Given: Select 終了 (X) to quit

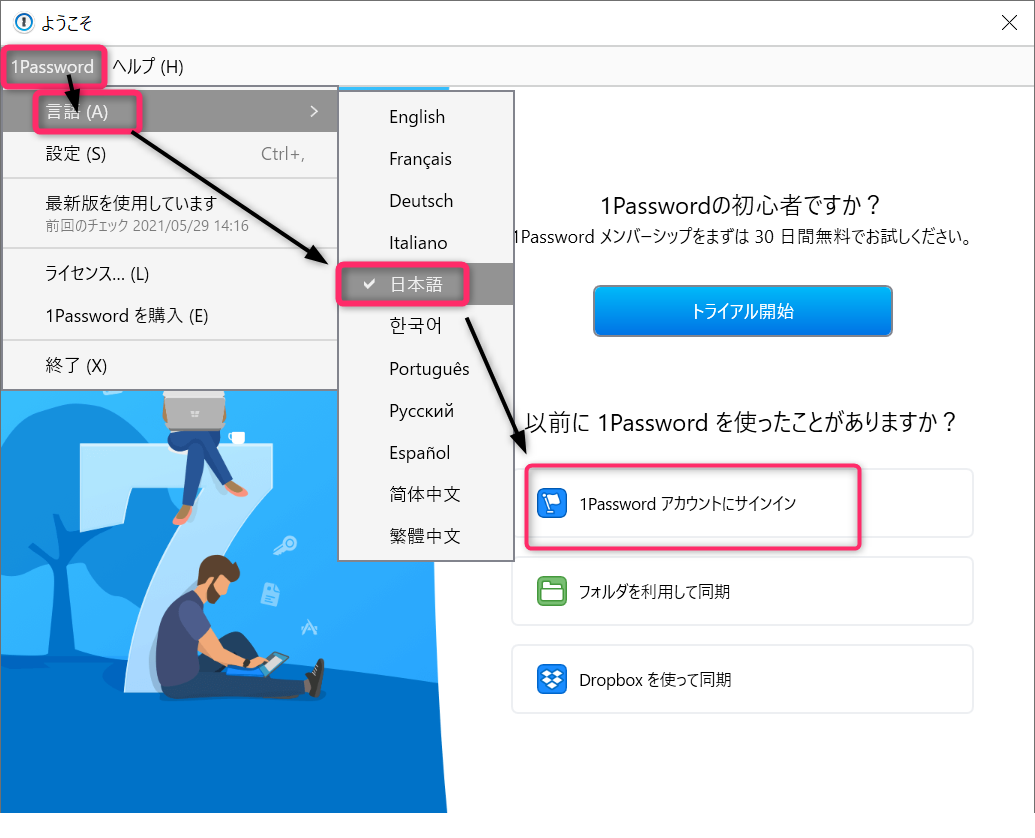Looking at the screenshot, I should 170,366.
